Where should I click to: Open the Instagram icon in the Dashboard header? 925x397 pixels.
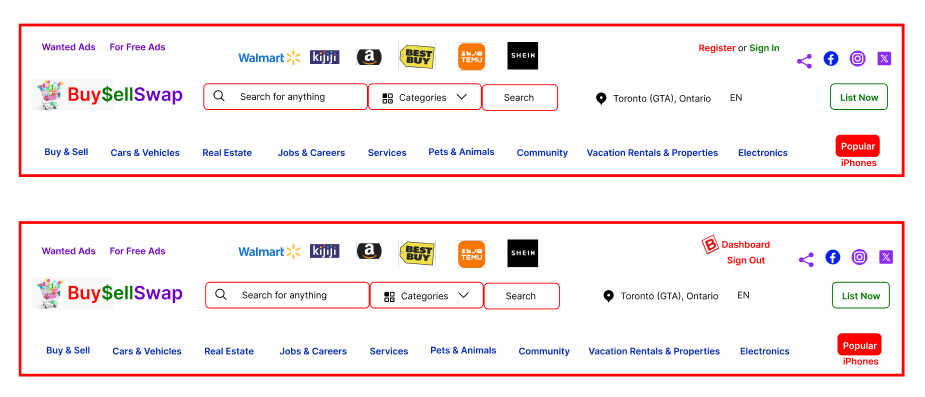(860, 257)
